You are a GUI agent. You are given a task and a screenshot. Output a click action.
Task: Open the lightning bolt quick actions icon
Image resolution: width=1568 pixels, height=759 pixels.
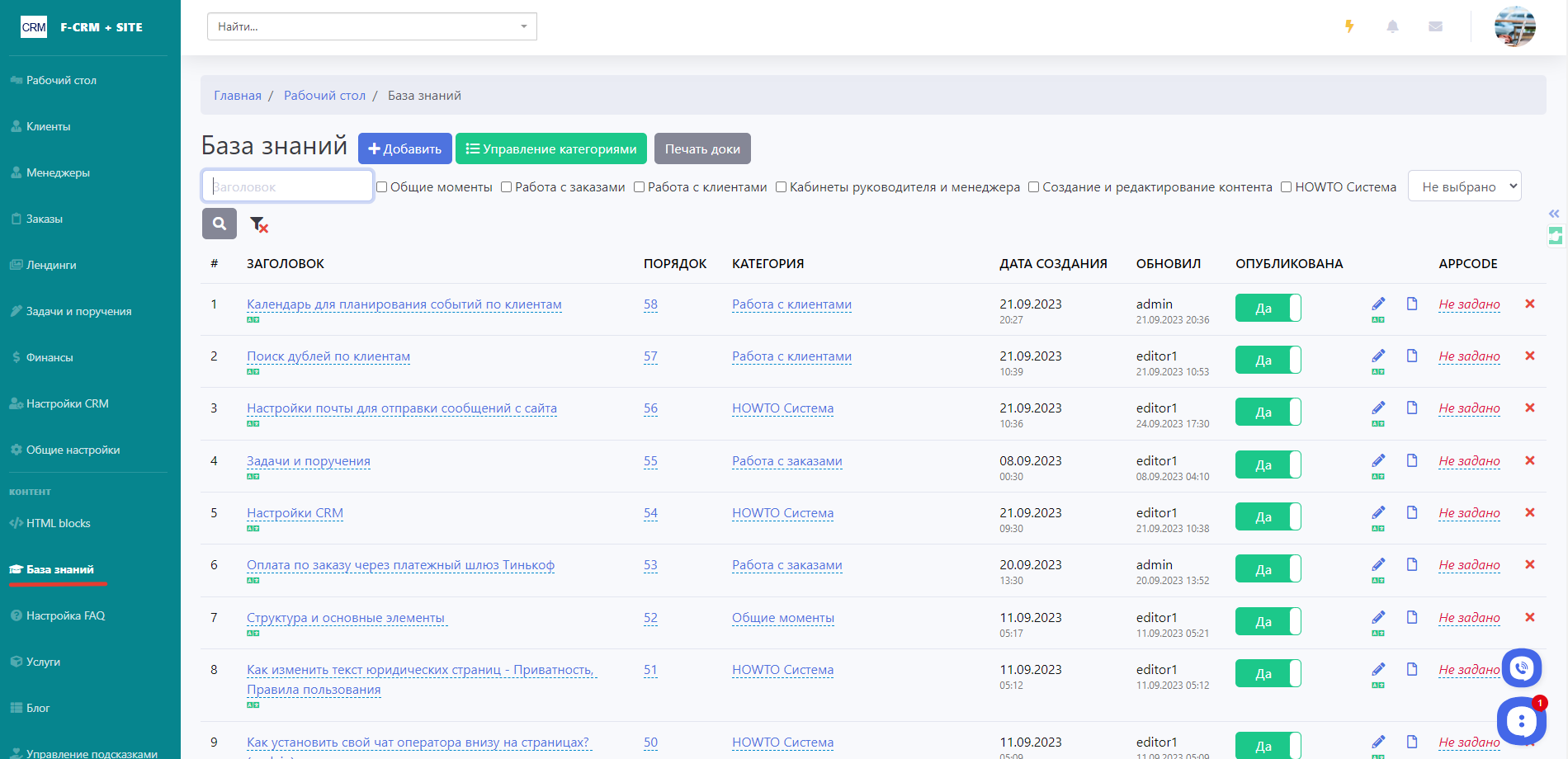pyautogui.click(x=1349, y=26)
